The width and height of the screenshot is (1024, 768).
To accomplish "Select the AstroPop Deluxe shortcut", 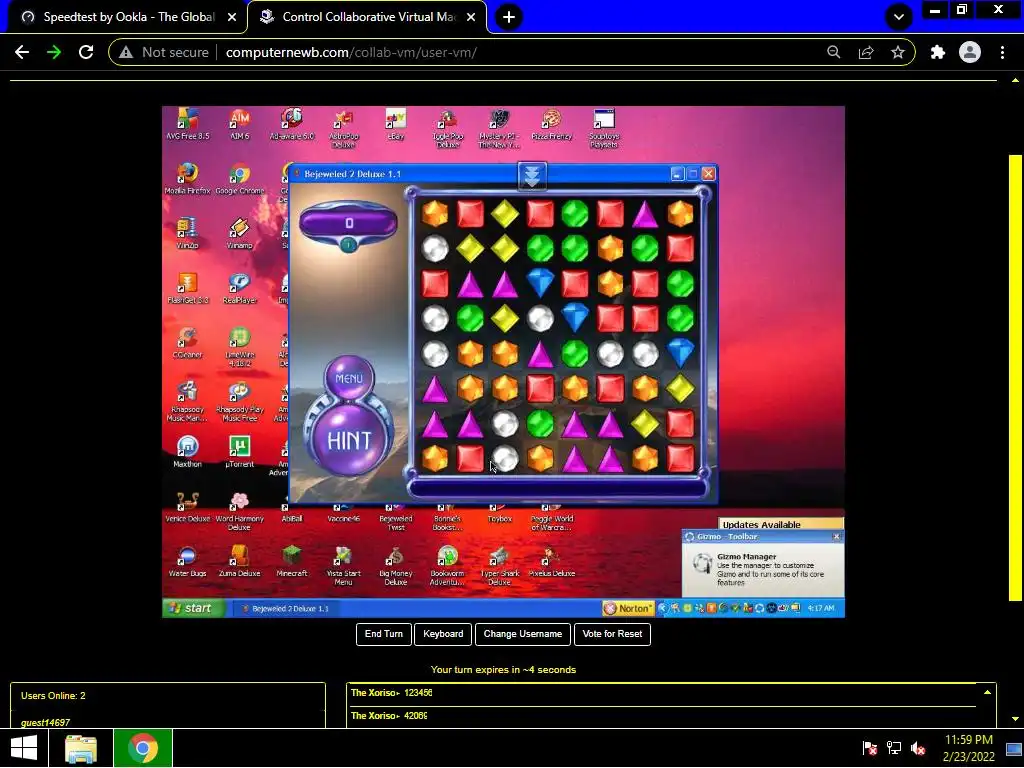I will (x=344, y=128).
